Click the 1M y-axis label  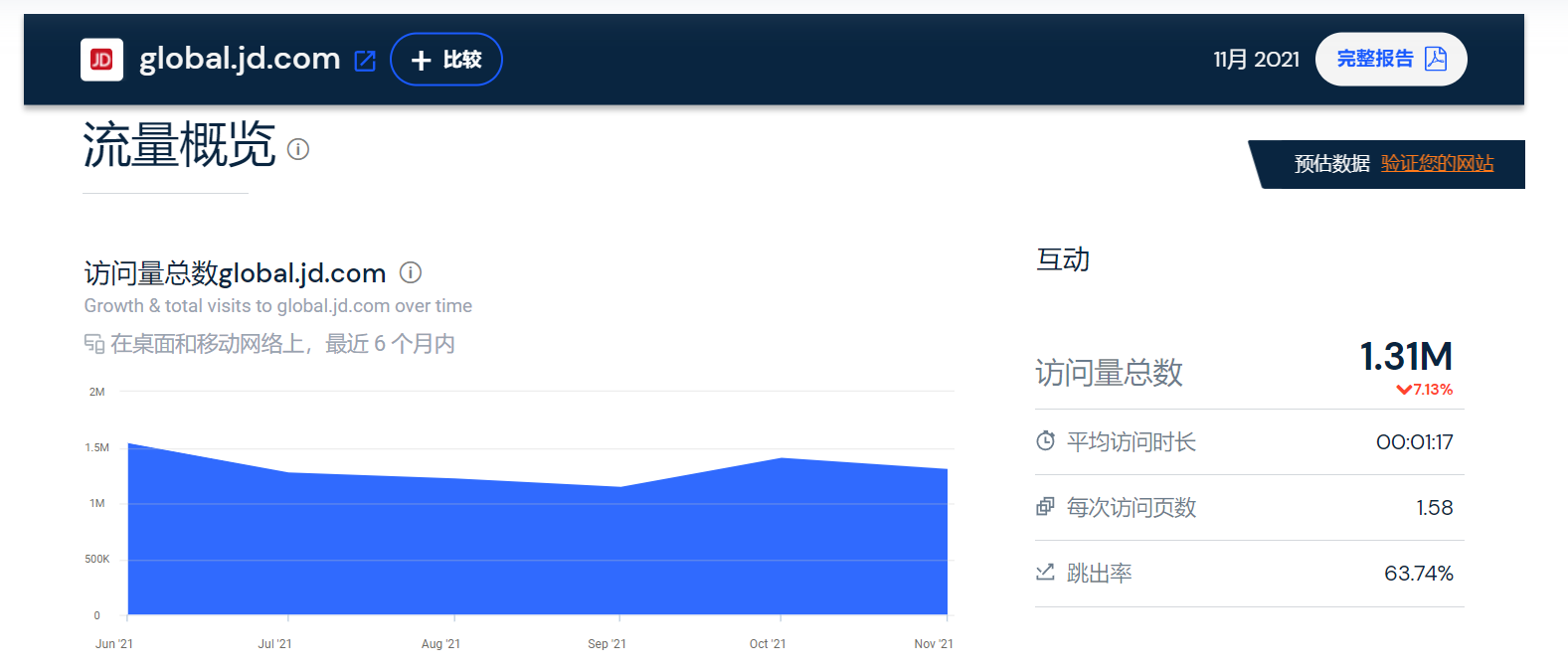pos(96,503)
